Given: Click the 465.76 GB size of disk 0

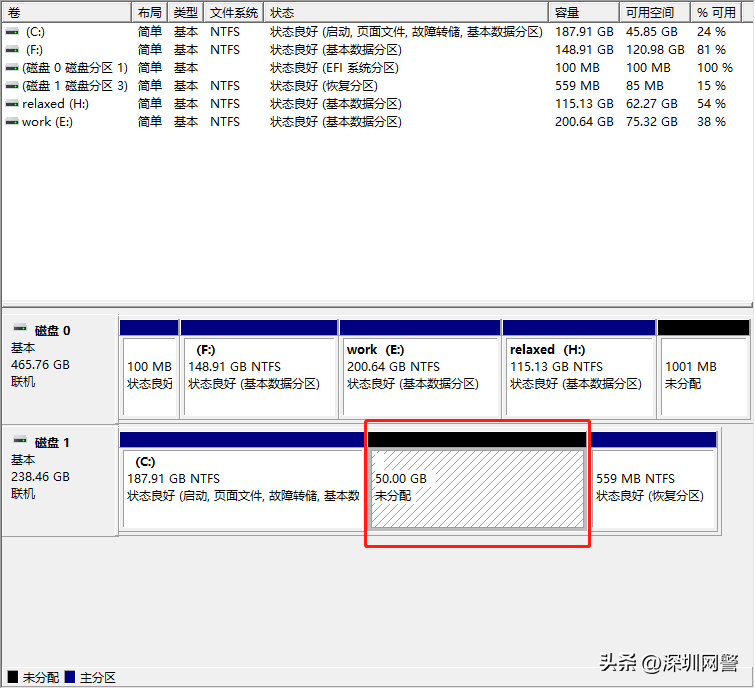Looking at the screenshot, I should coord(40,365).
